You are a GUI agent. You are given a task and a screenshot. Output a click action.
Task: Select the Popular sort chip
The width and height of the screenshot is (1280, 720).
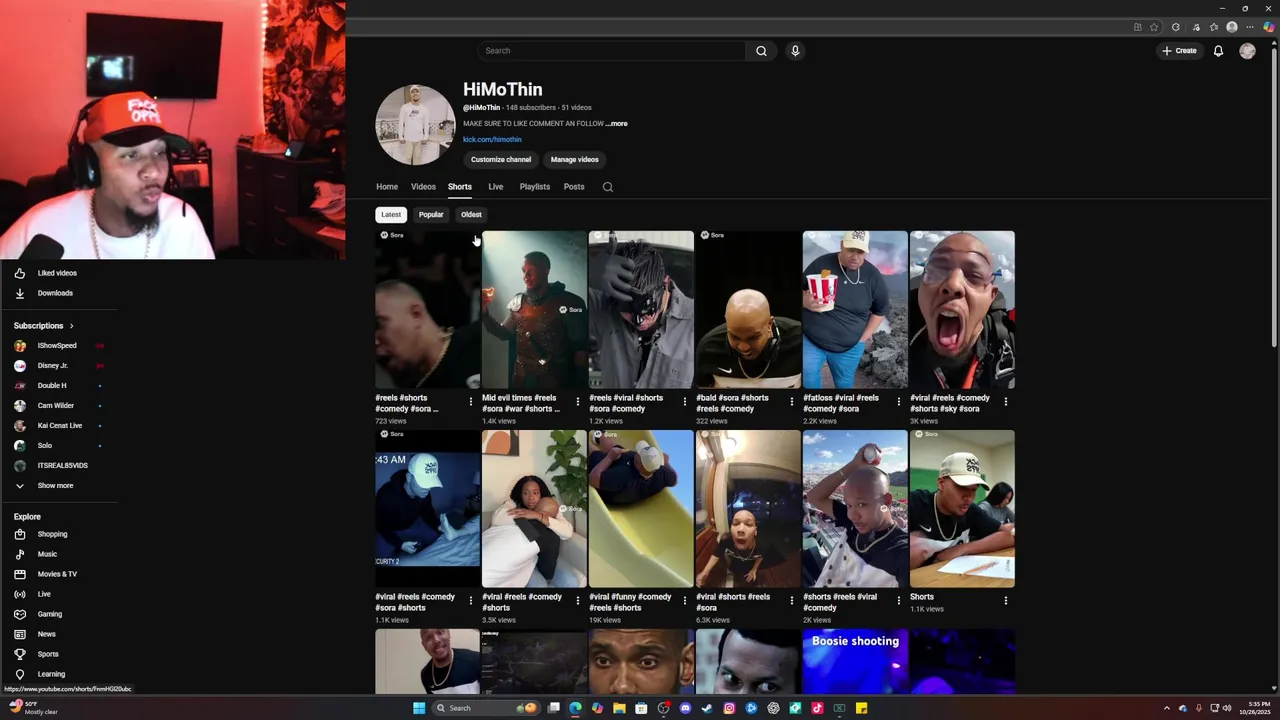point(431,214)
